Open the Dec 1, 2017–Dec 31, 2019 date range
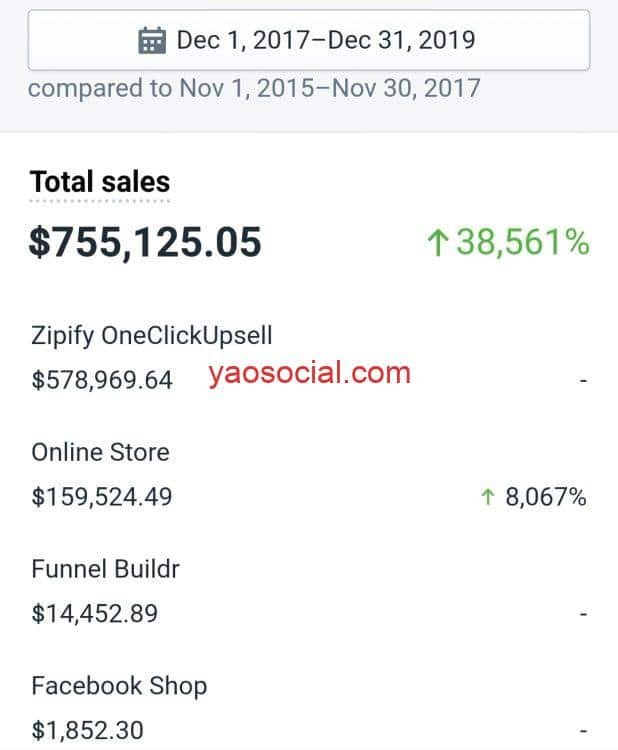 coord(309,40)
